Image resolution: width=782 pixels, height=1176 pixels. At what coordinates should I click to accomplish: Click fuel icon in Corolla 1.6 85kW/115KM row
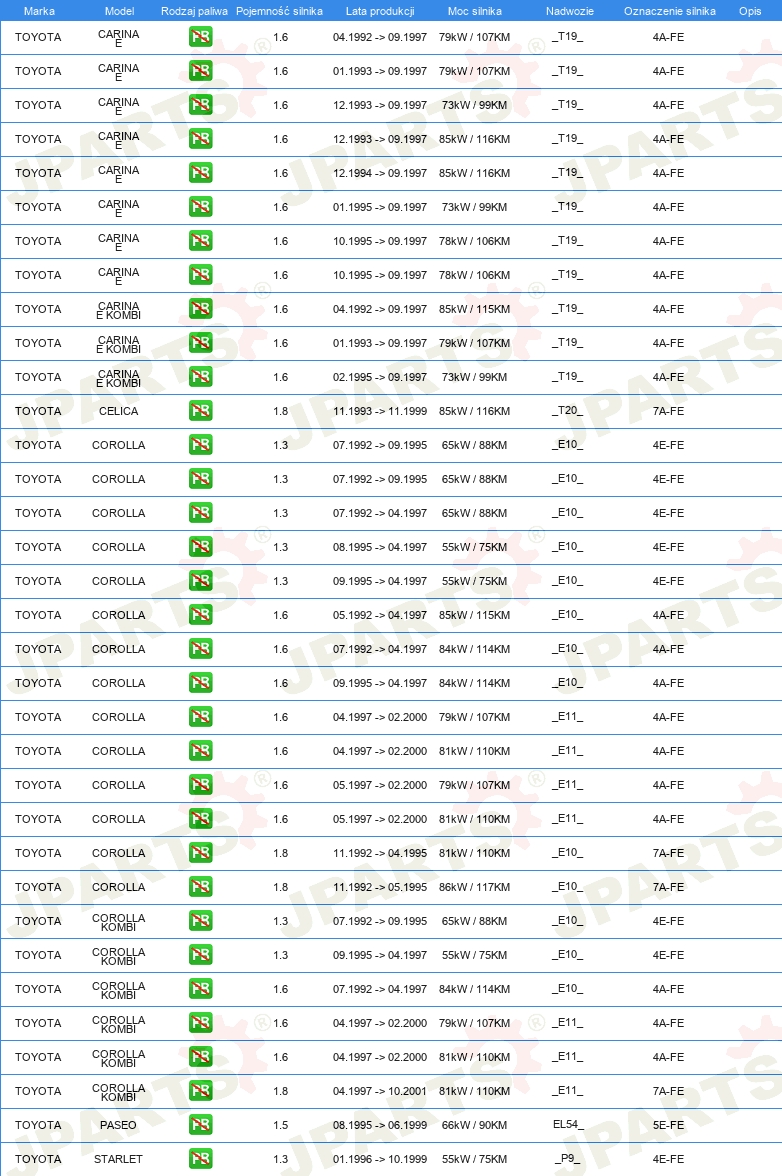pyautogui.click(x=200, y=615)
